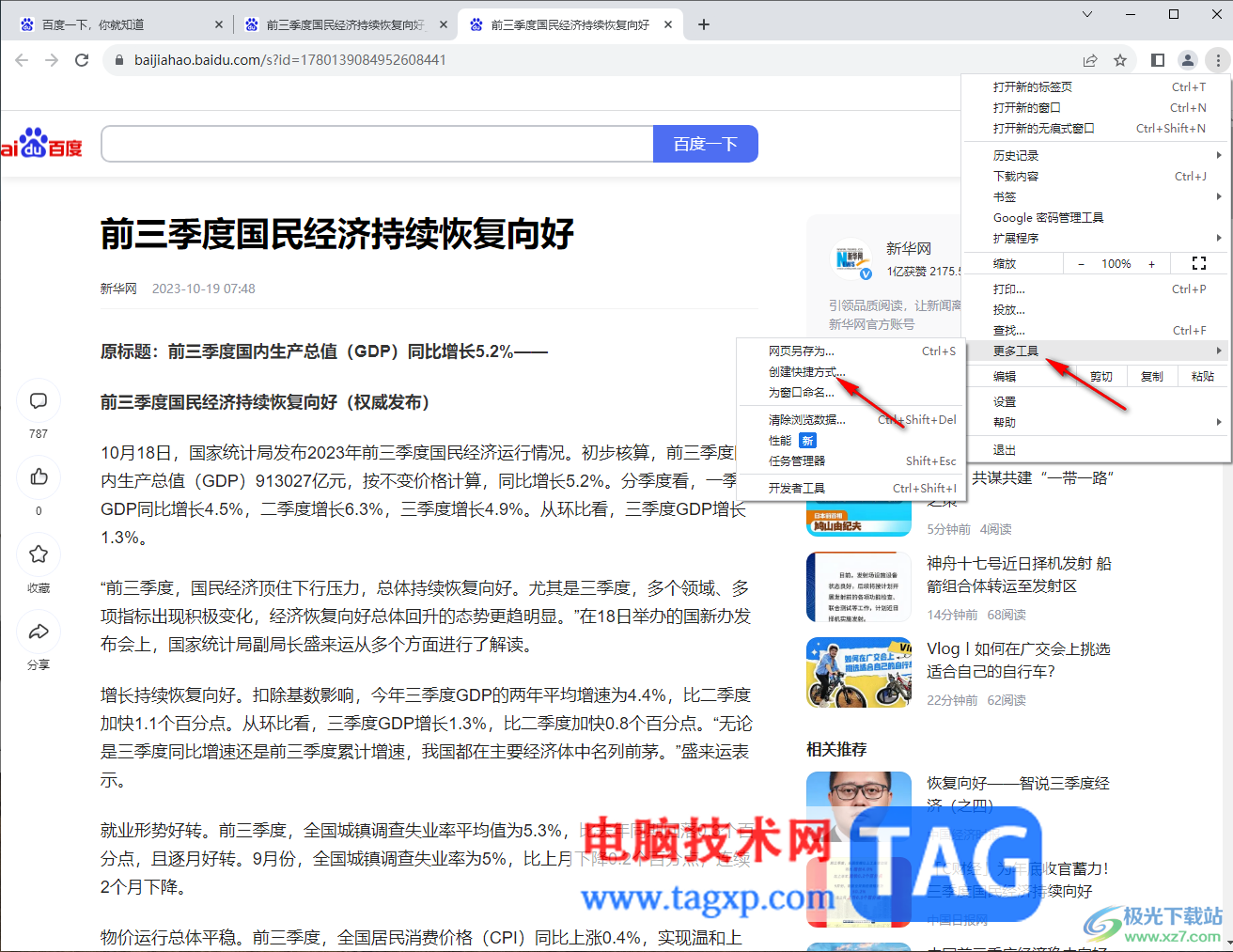Click the 新华网 author avatar in sidebar
Image resolution: width=1233 pixels, height=952 pixels.
click(x=853, y=260)
